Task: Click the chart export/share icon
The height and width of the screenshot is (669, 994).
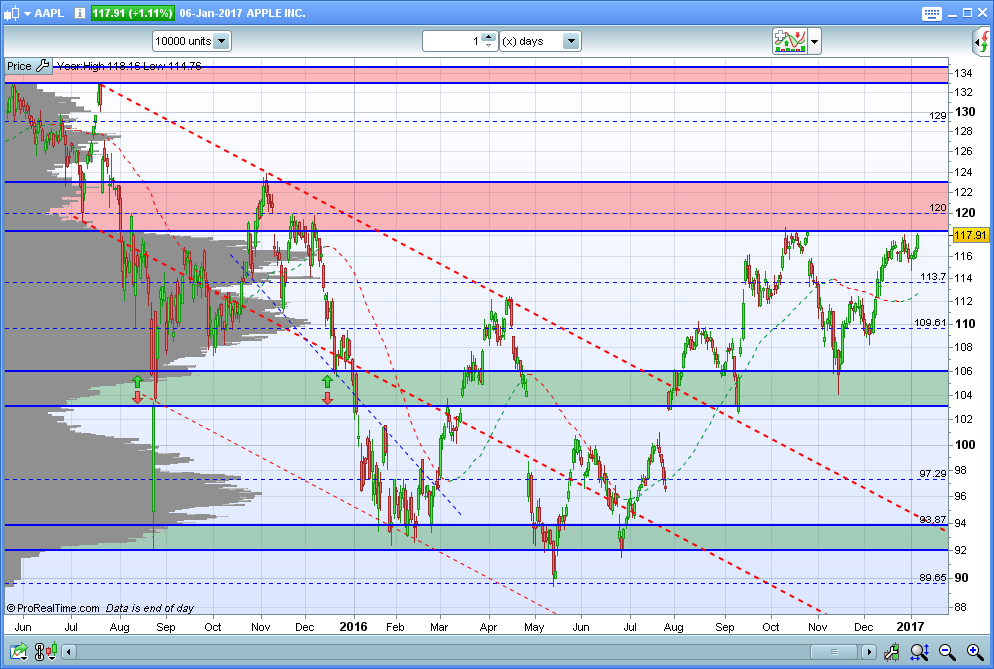Action: [x=19, y=651]
